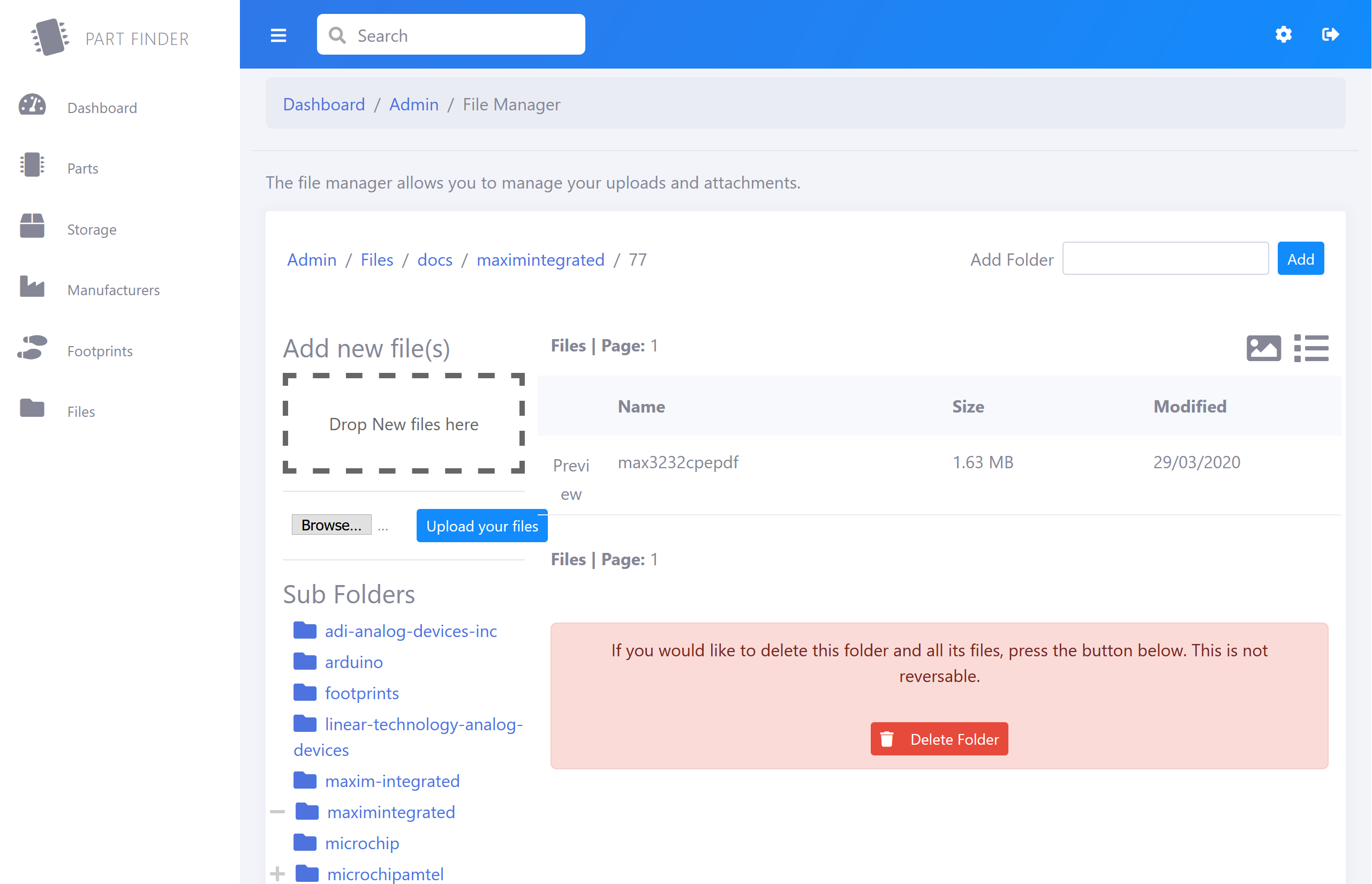Click Upload your files
1372x884 pixels.
click(481, 526)
